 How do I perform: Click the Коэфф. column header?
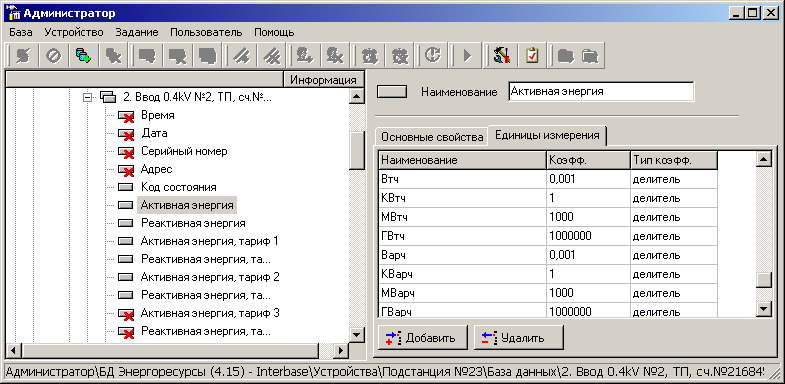click(588, 160)
